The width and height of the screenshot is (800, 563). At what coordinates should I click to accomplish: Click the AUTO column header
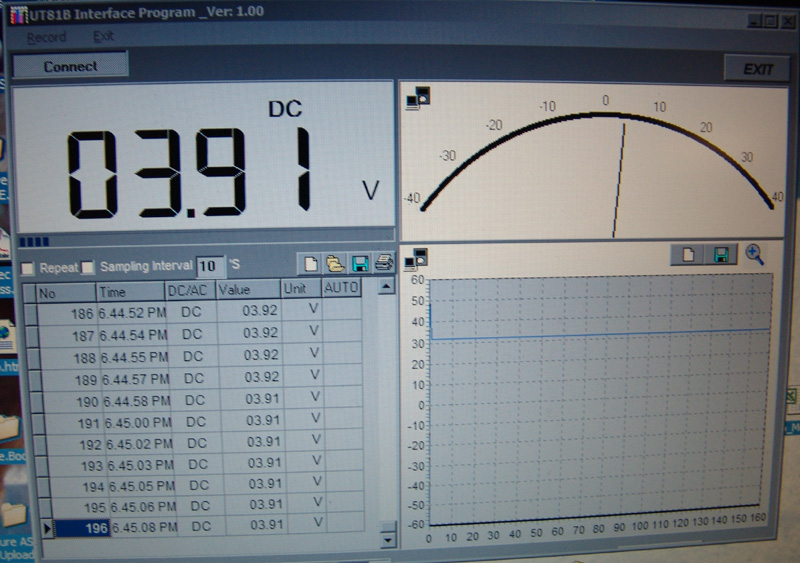(341, 287)
